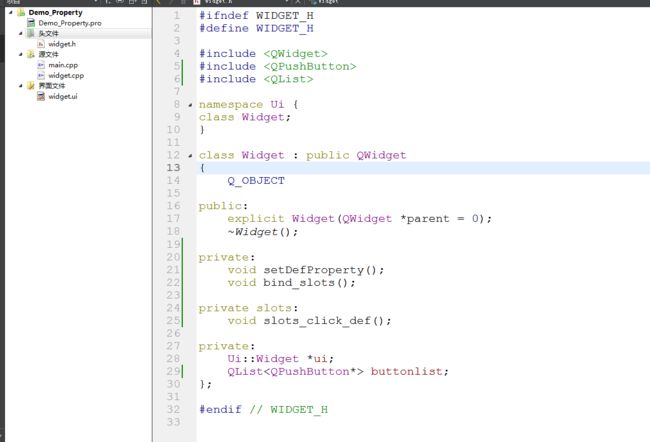Click line number 13 in the gutter
Viewport: 650px width, 442px height.
(x=173, y=168)
